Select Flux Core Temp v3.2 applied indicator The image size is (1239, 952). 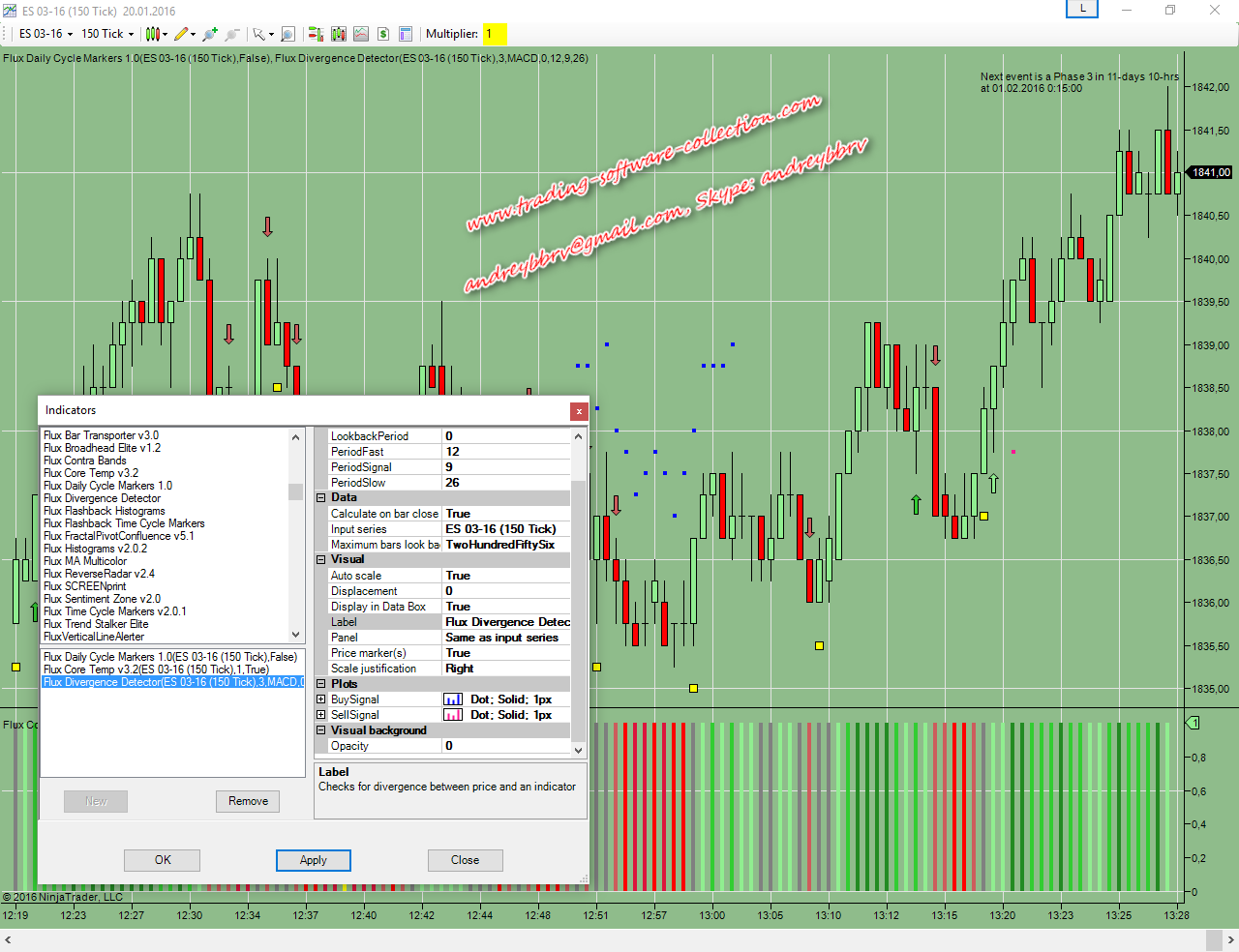tap(156, 669)
